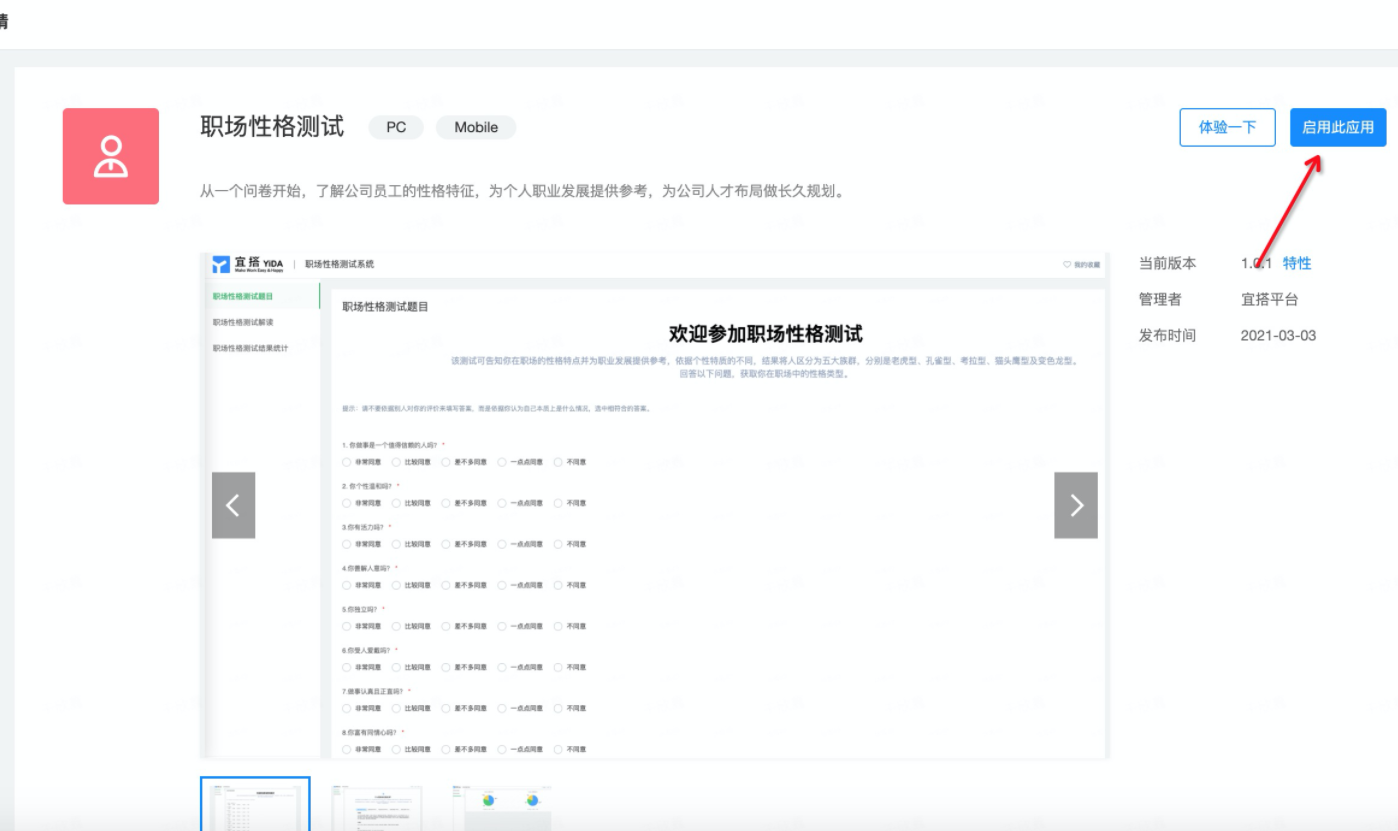Image resolution: width=1398 pixels, height=831 pixels.
Task: Open 职场性格测试题目 in preview sidebar
Action: pyautogui.click(x=243, y=296)
